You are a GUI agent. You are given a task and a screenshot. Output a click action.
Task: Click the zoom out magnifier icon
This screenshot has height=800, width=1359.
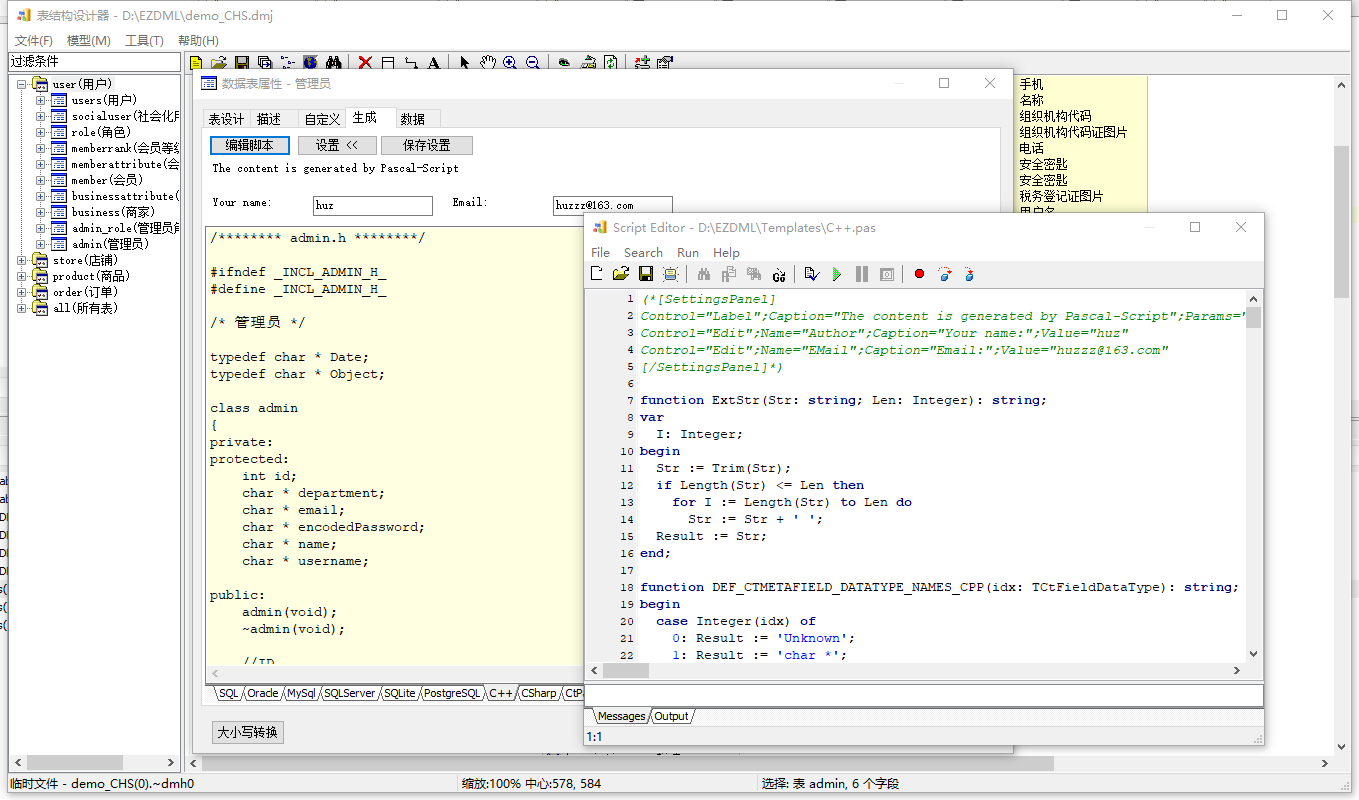(x=533, y=62)
